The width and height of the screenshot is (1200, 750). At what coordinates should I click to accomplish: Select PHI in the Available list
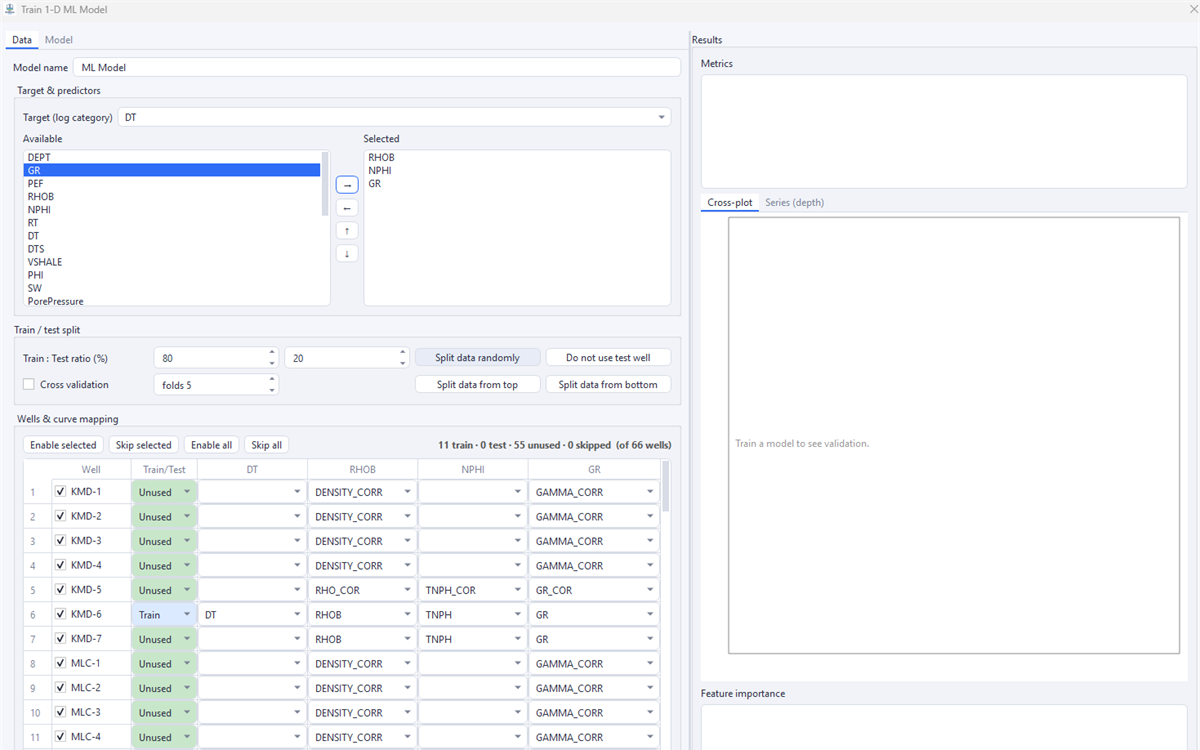pos(172,275)
